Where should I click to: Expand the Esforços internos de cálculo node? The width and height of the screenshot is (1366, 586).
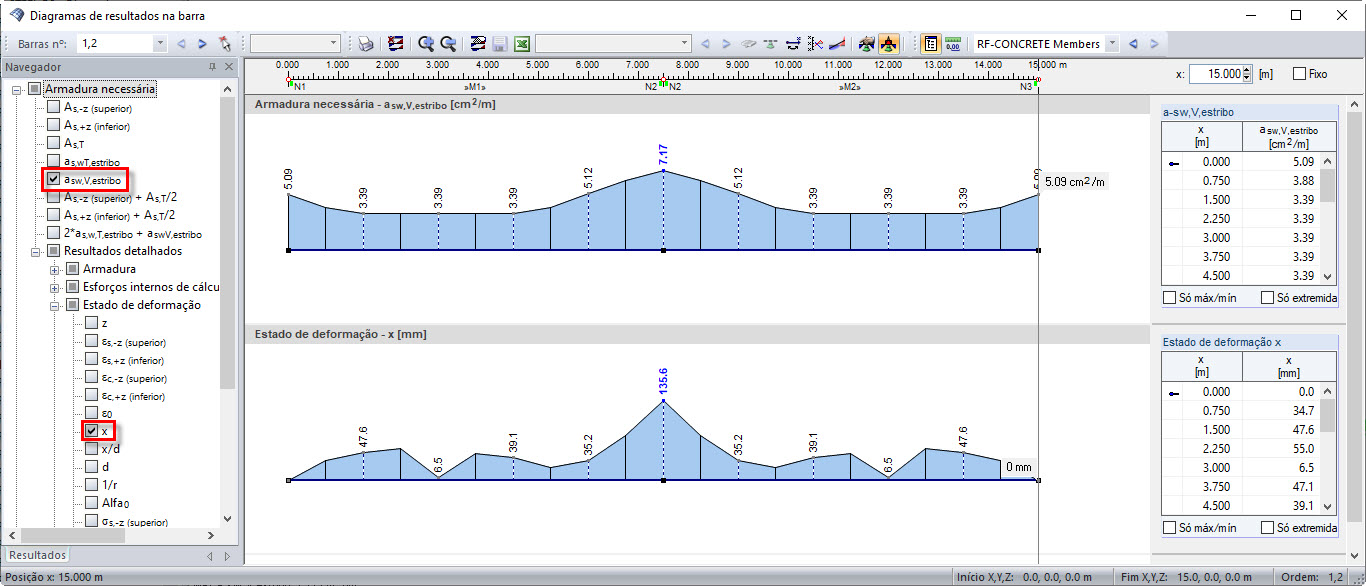pyautogui.click(x=54, y=287)
